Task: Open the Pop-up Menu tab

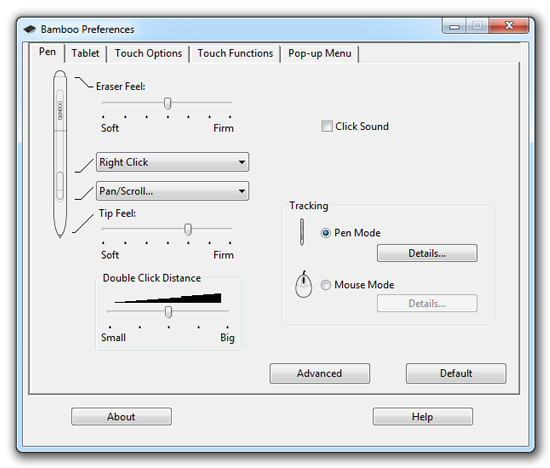Action: [x=320, y=53]
